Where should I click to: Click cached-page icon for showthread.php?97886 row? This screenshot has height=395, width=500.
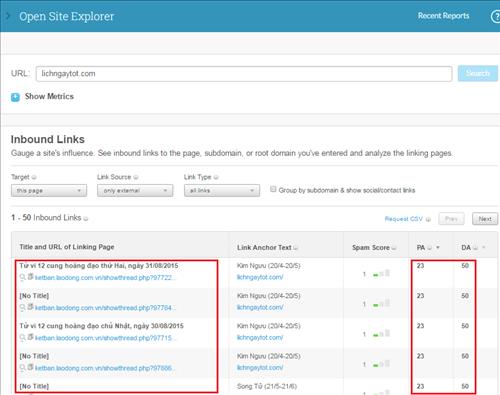pos(30,367)
